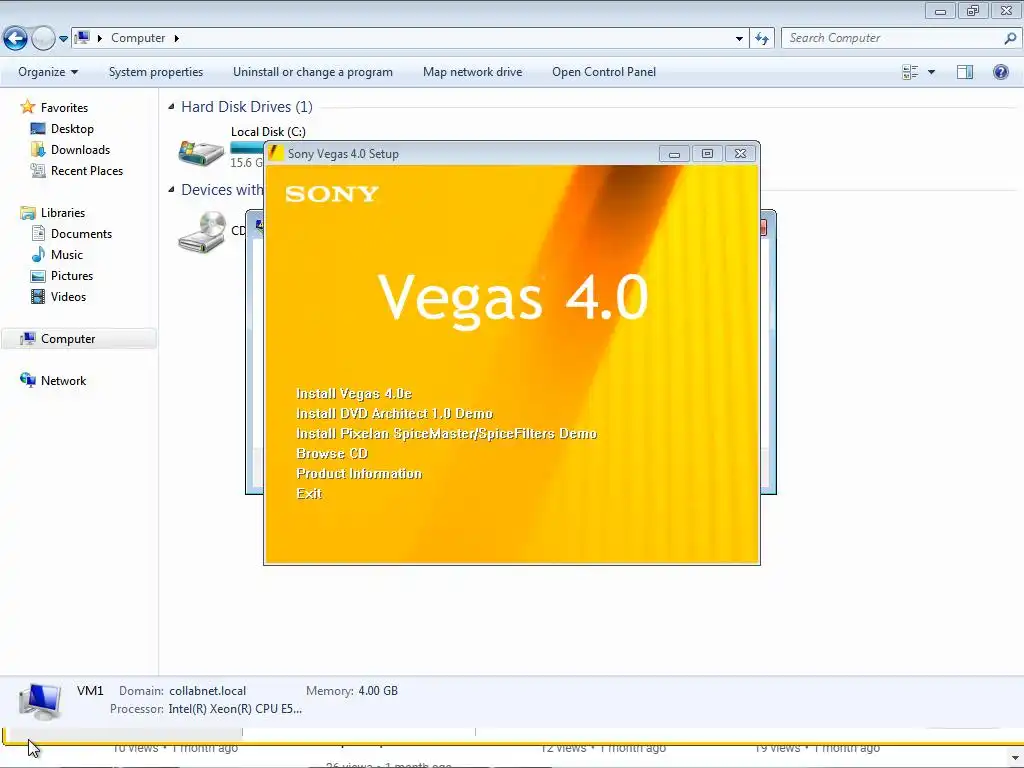Click Browse CD in setup
Viewport: 1024px width, 768px height.
[332, 453]
